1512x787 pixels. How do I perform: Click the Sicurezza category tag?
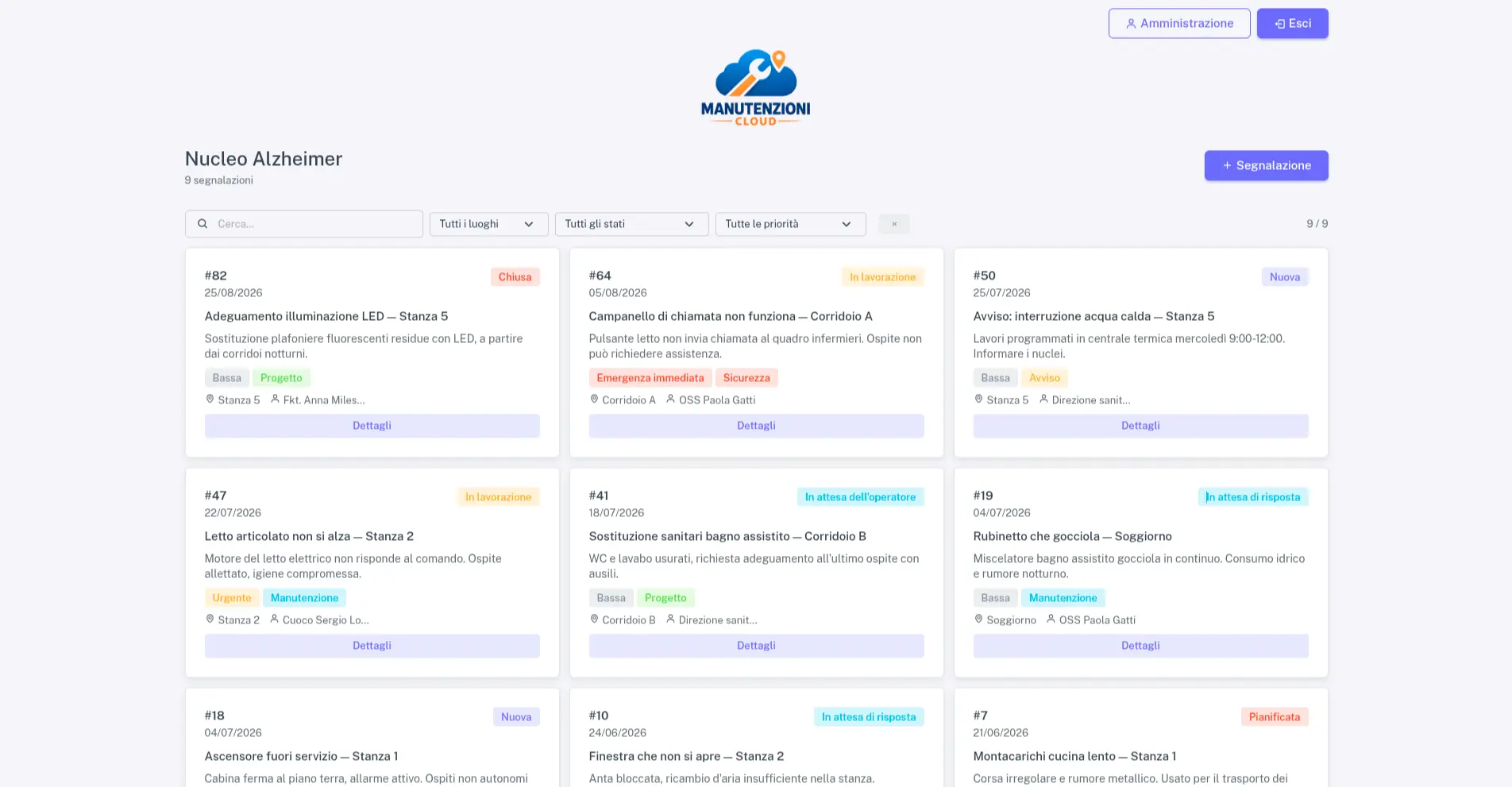[x=746, y=378]
